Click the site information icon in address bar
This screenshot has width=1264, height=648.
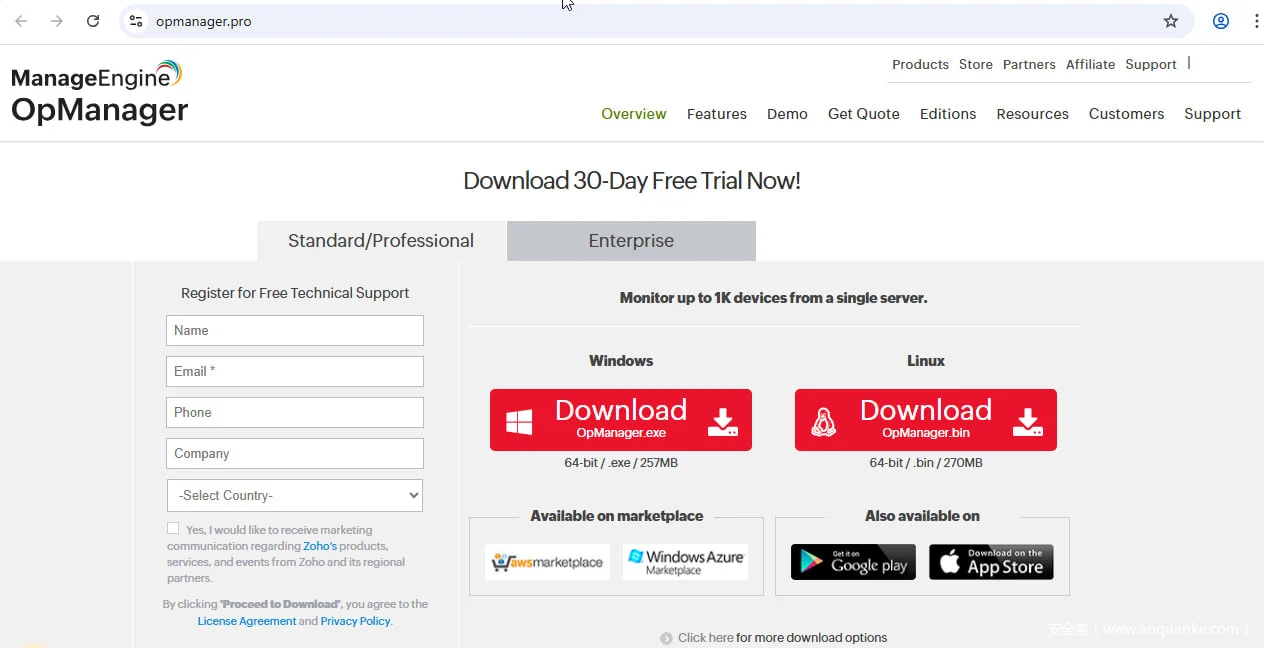(x=137, y=21)
